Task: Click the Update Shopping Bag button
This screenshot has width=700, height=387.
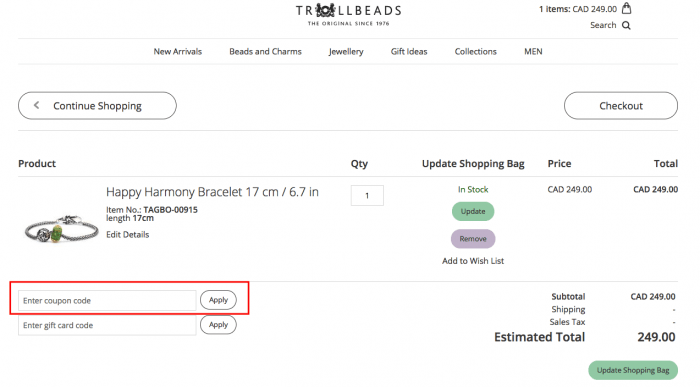Action: (x=633, y=370)
